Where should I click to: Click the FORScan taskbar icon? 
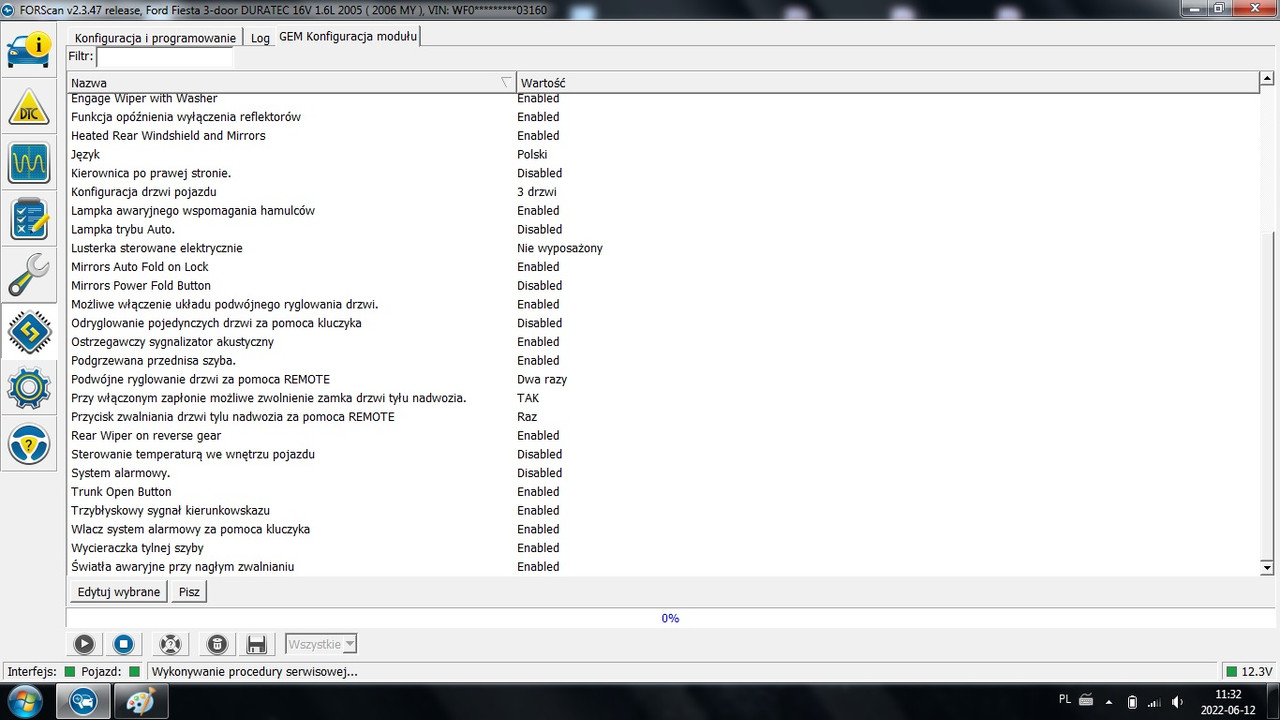[x=83, y=702]
